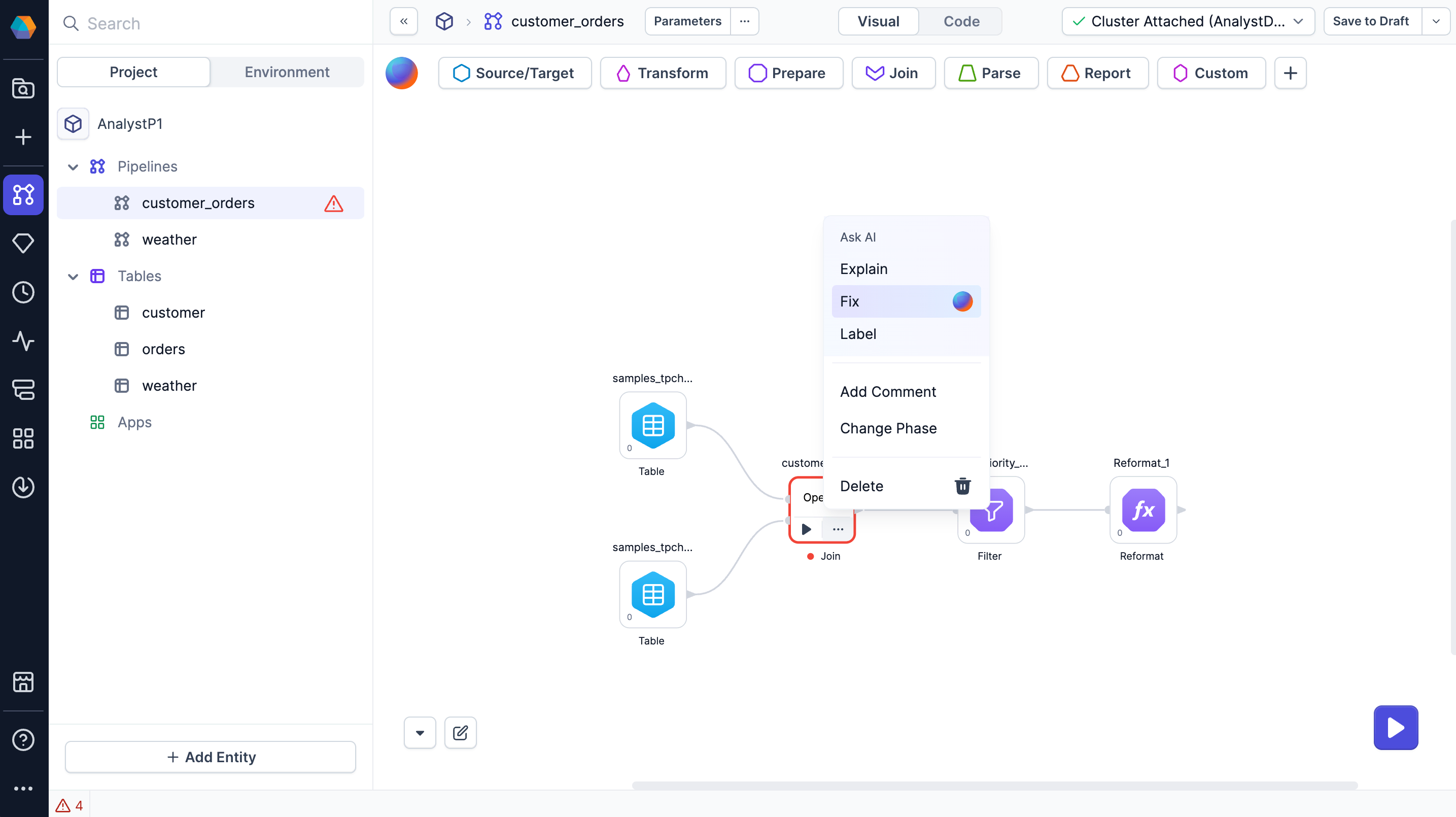The width and height of the screenshot is (1456, 817).
Task: Switch to Visual view
Action: (x=878, y=21)
